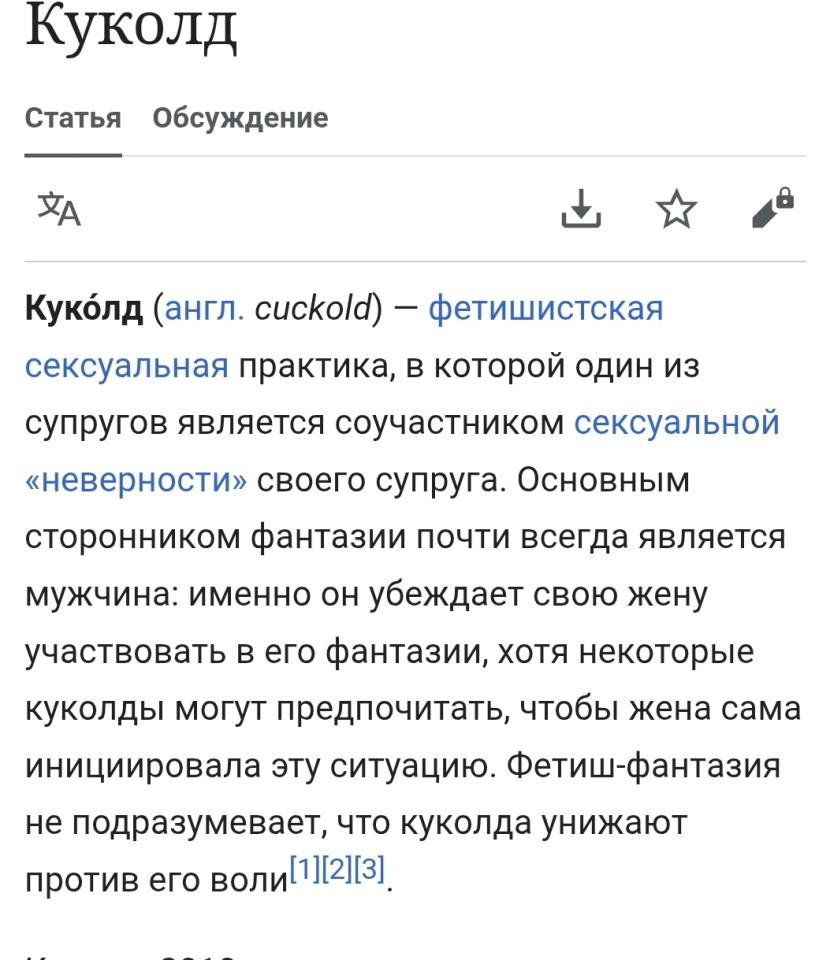Switch to the Статья tab
This screenshot has height=960, width=830.
[x=73, y=118]
